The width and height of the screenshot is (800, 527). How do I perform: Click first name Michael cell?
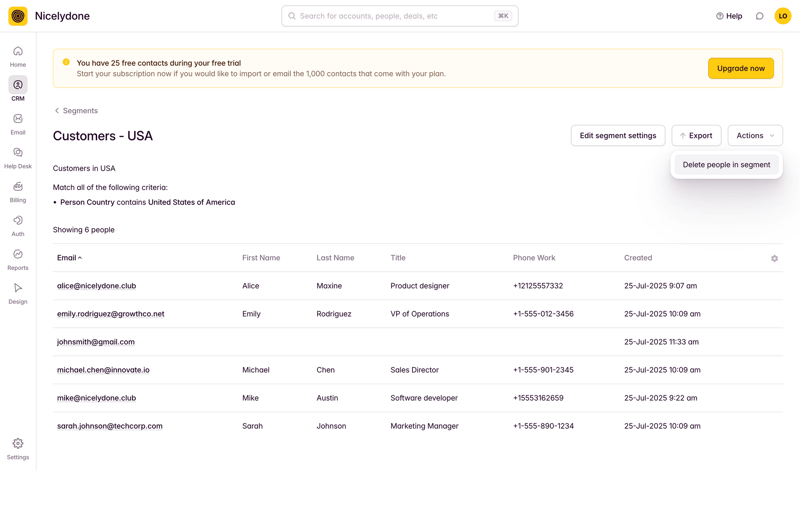click(256, 370)
